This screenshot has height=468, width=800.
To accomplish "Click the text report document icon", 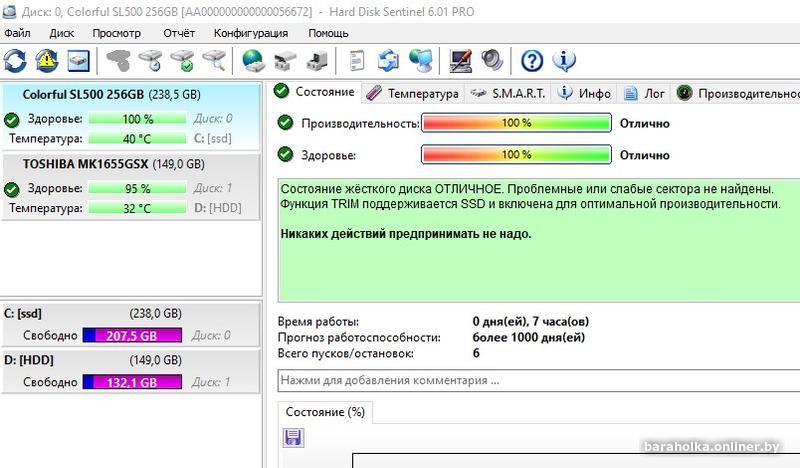I will pos(357,61).
